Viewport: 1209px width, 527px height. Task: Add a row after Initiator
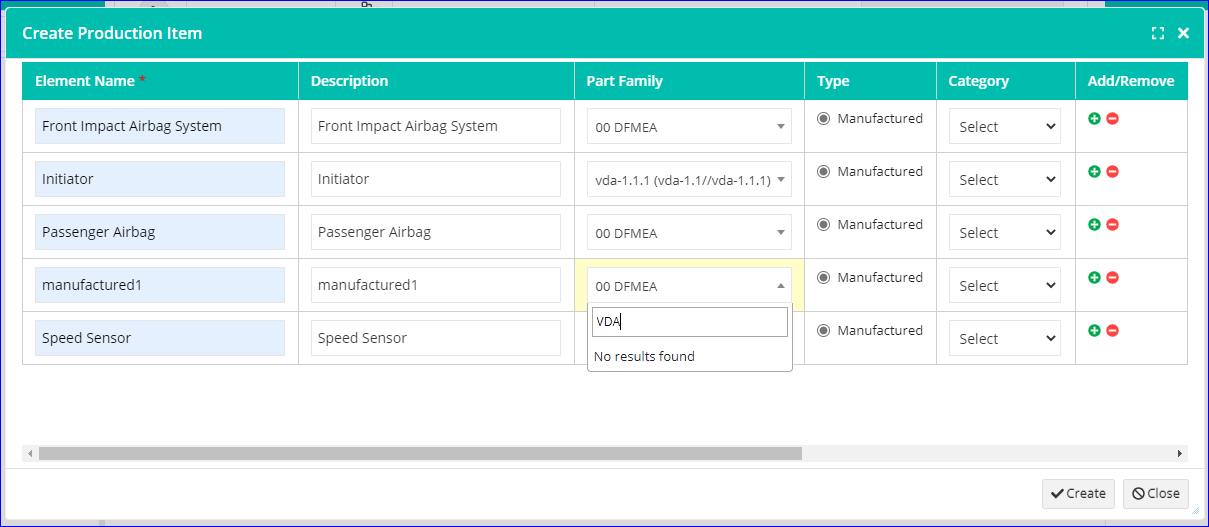[x=1094, y=171]
